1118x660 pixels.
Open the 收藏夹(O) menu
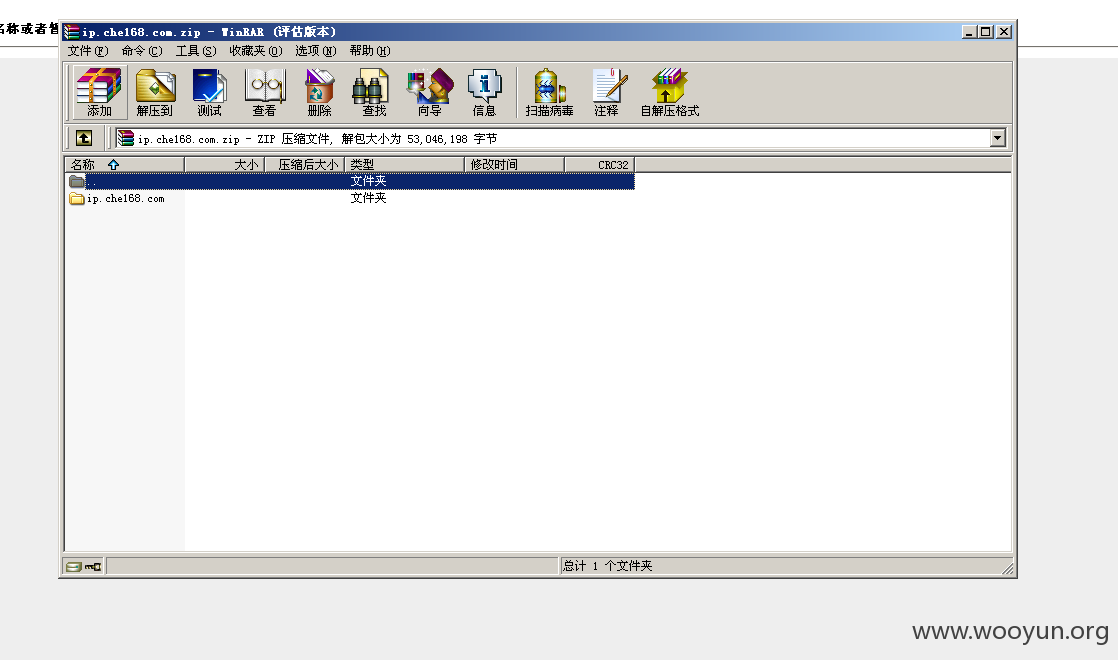point(256,51)
